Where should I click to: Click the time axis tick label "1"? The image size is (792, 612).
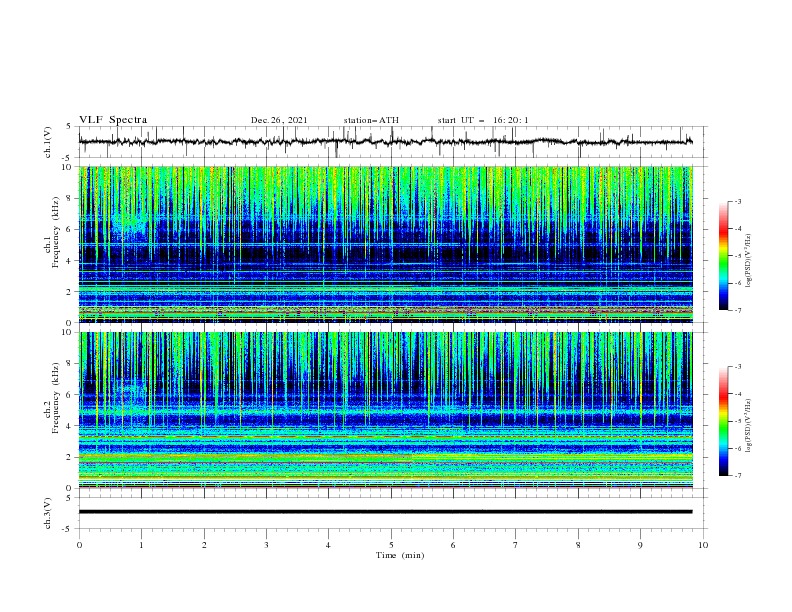tap(142, 545)
